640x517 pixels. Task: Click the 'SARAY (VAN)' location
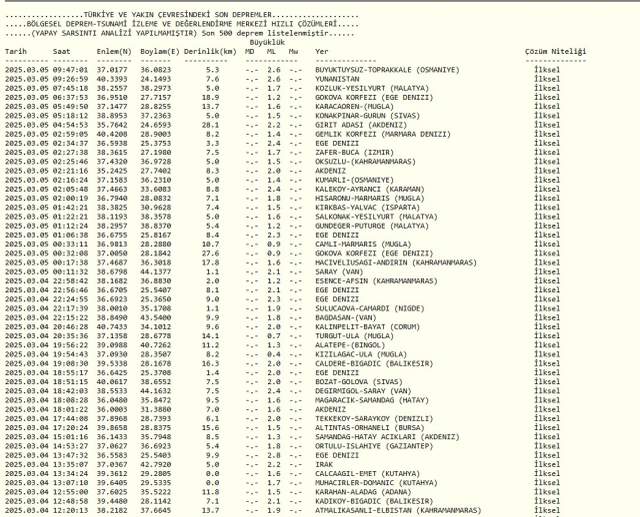click(x=339, y=272)
